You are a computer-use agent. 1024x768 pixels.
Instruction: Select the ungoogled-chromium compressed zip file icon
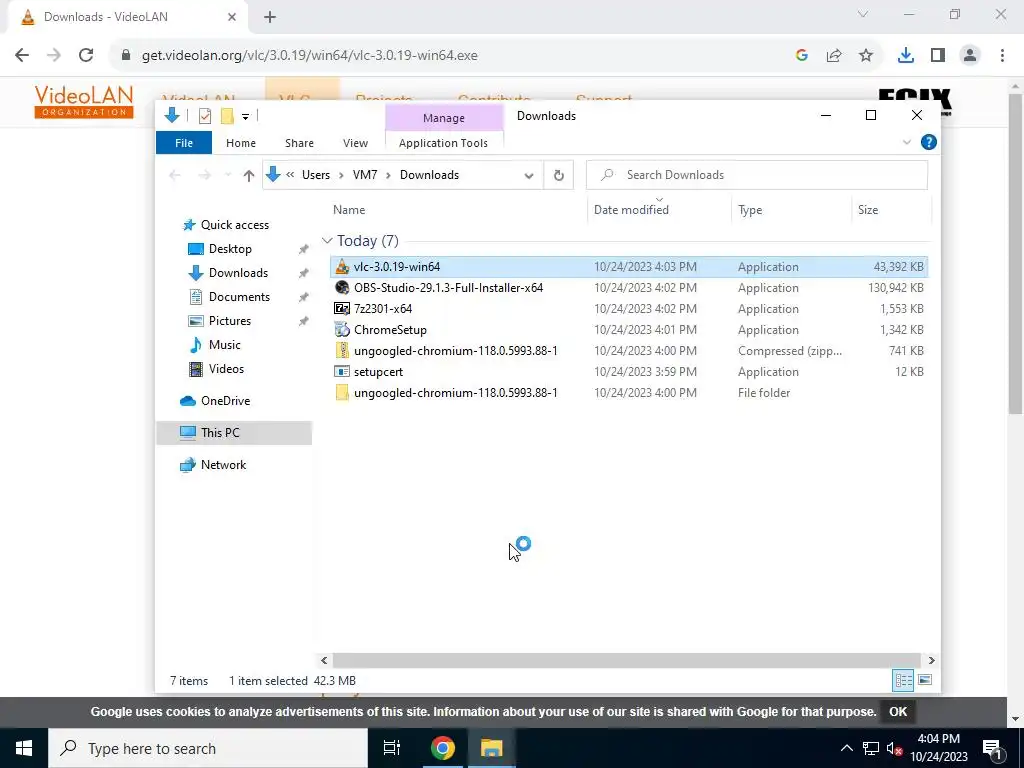[342, 351]
